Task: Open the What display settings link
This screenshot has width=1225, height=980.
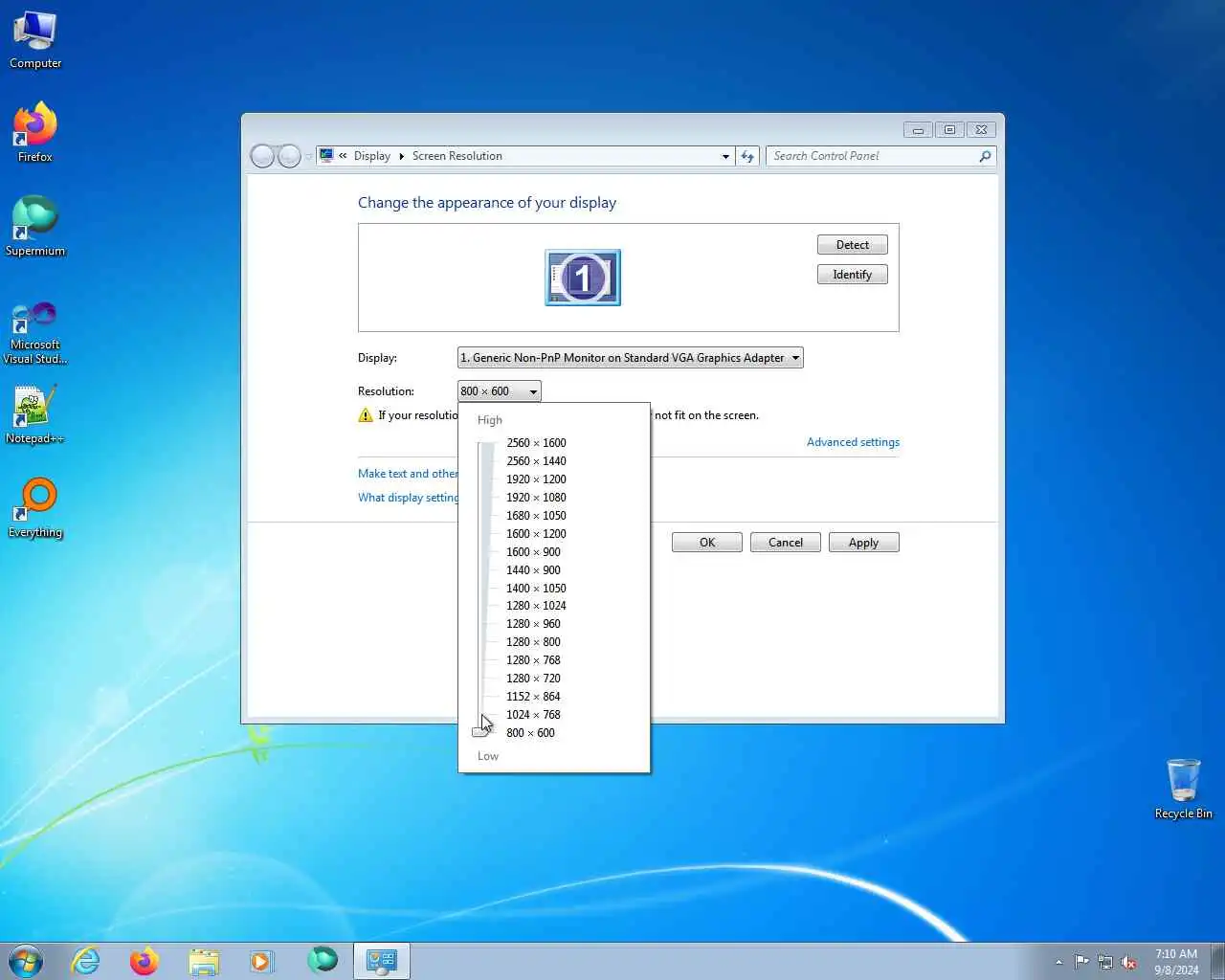Action: [408, 498]
